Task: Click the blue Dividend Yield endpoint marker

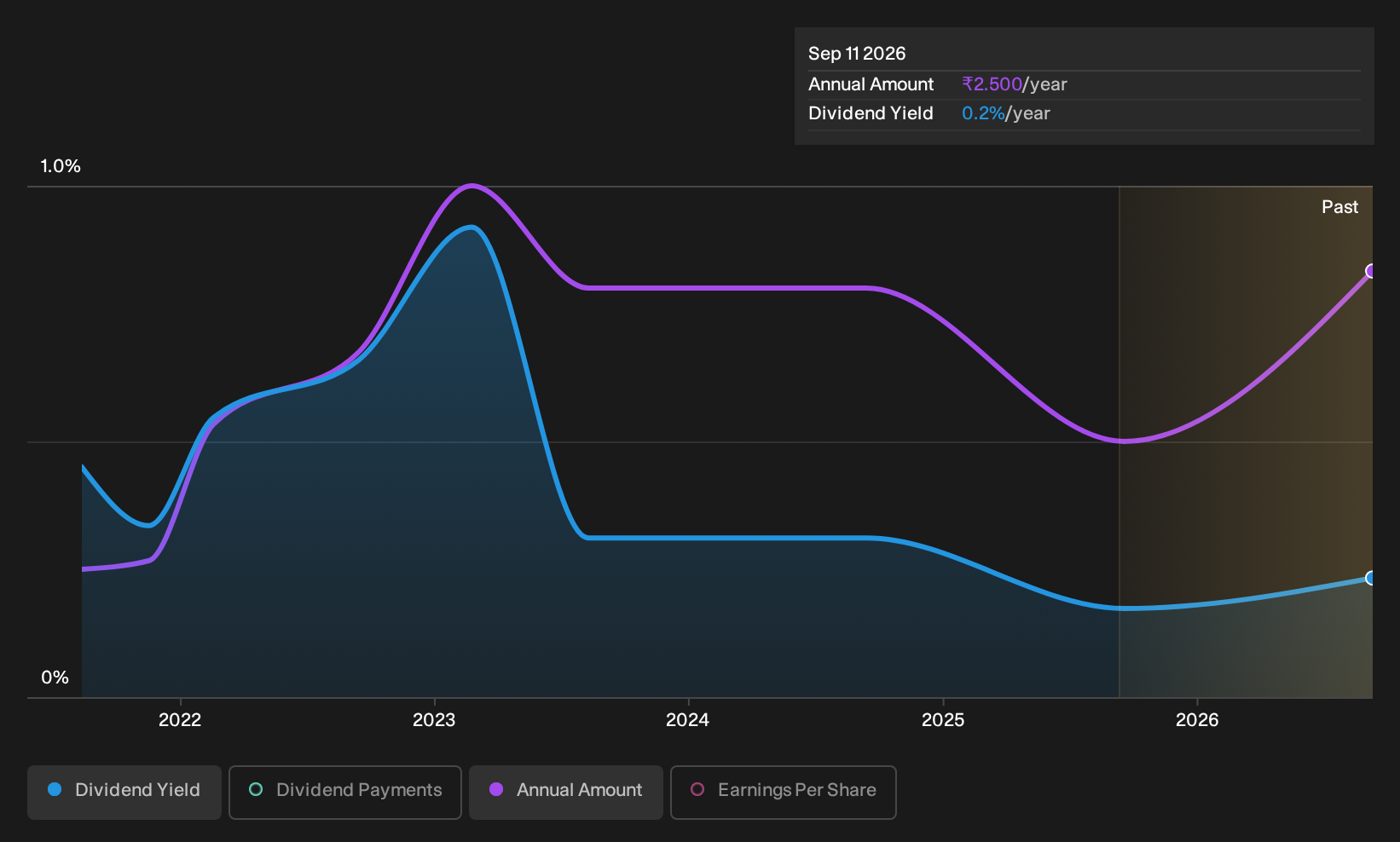Action: 1372,578
